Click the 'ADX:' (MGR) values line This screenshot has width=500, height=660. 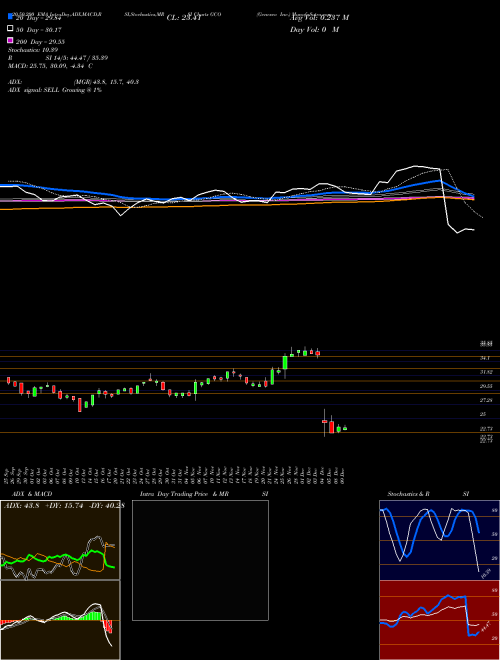[74, 82]
